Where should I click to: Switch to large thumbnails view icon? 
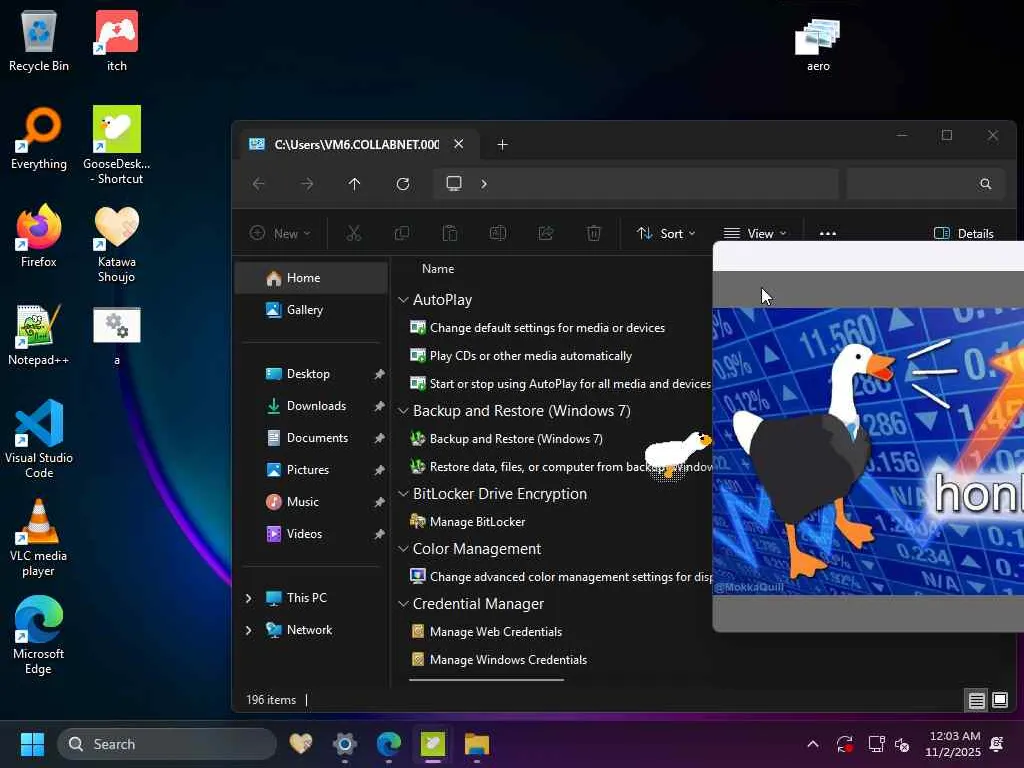click(x=1000, y=701)
